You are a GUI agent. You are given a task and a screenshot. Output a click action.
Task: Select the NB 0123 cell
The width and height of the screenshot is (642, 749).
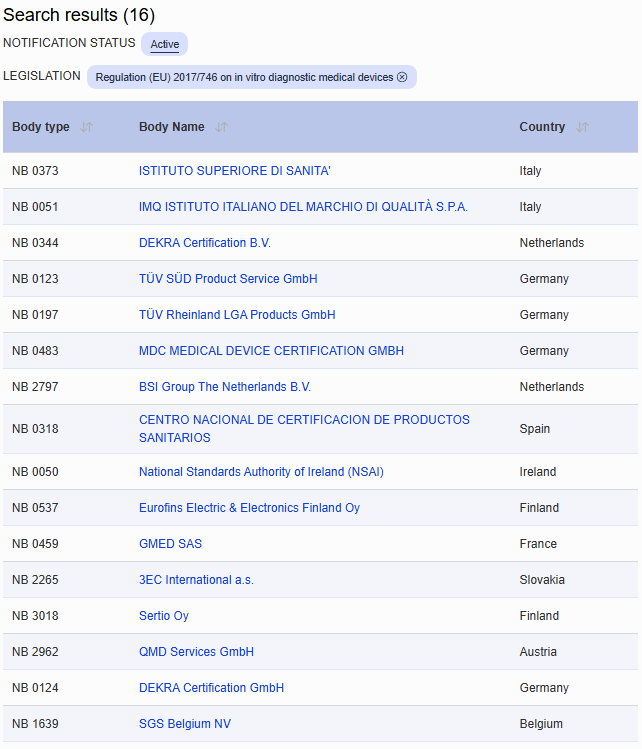pos(35,279)
